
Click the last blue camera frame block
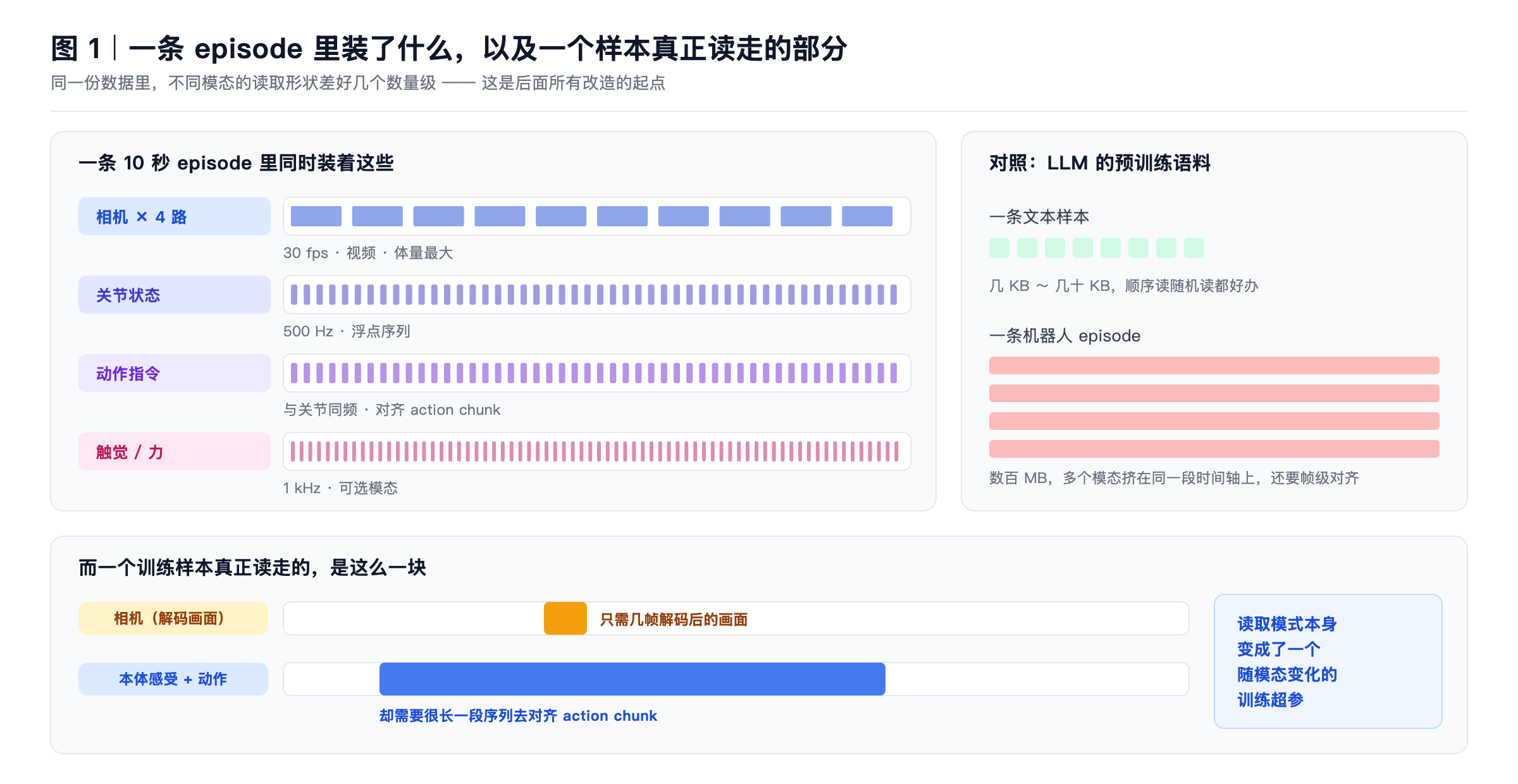[x=867, y=216]
